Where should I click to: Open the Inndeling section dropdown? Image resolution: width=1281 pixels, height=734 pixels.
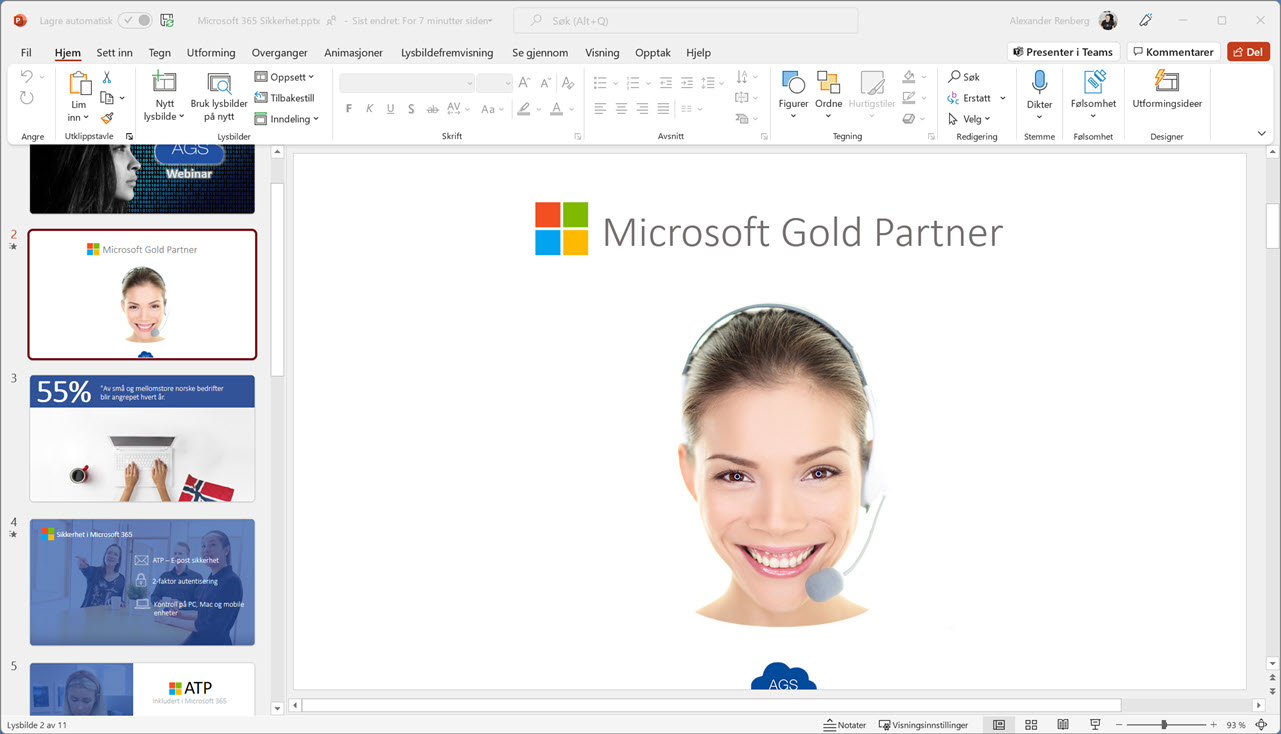[x=287, y=119]
